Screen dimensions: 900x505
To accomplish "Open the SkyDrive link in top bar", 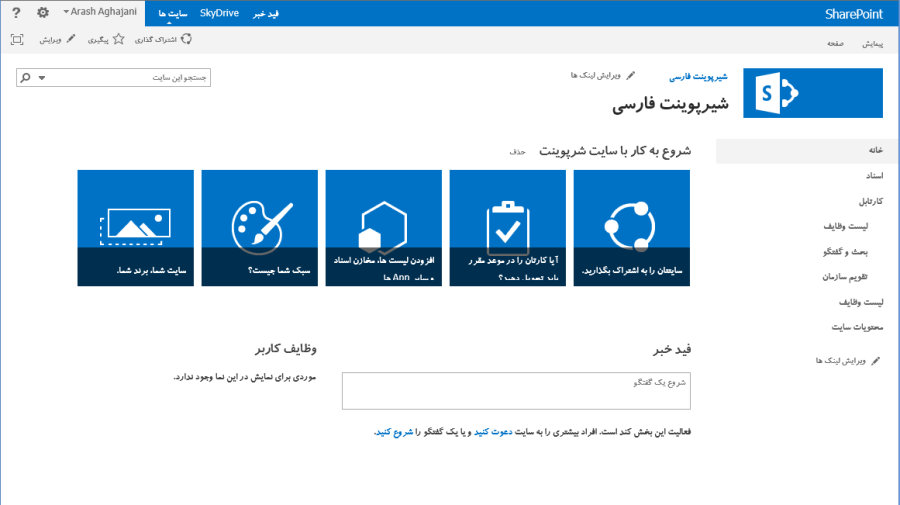I will pos(219,13).
